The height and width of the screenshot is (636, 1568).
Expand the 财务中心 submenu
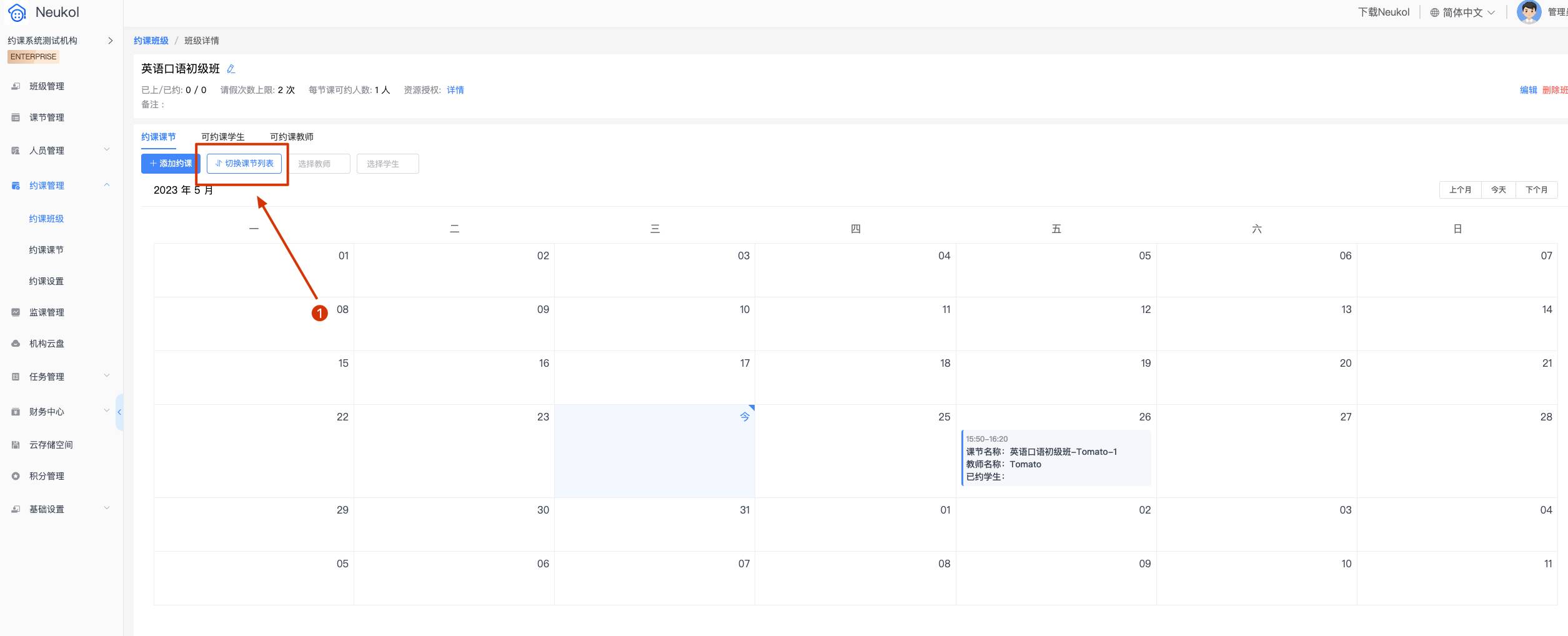61,412
